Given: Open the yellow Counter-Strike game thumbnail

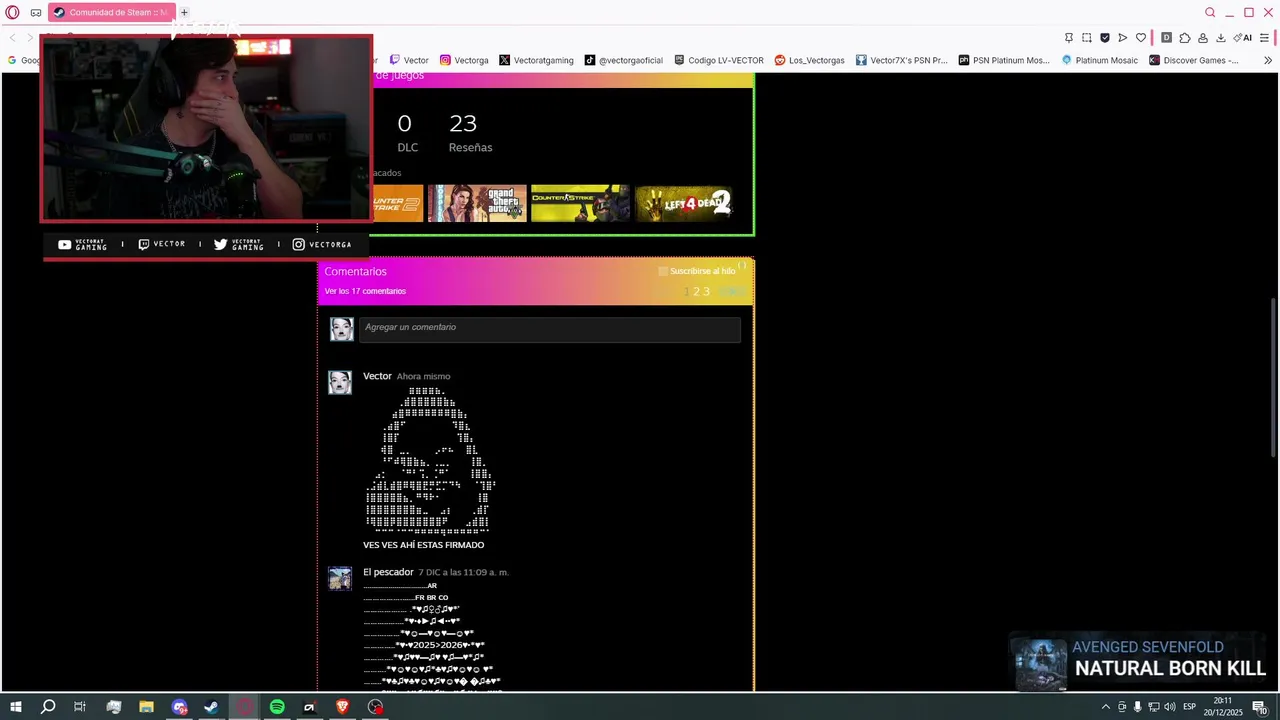Looking at the screenshot, I should (x=580, y=203).
